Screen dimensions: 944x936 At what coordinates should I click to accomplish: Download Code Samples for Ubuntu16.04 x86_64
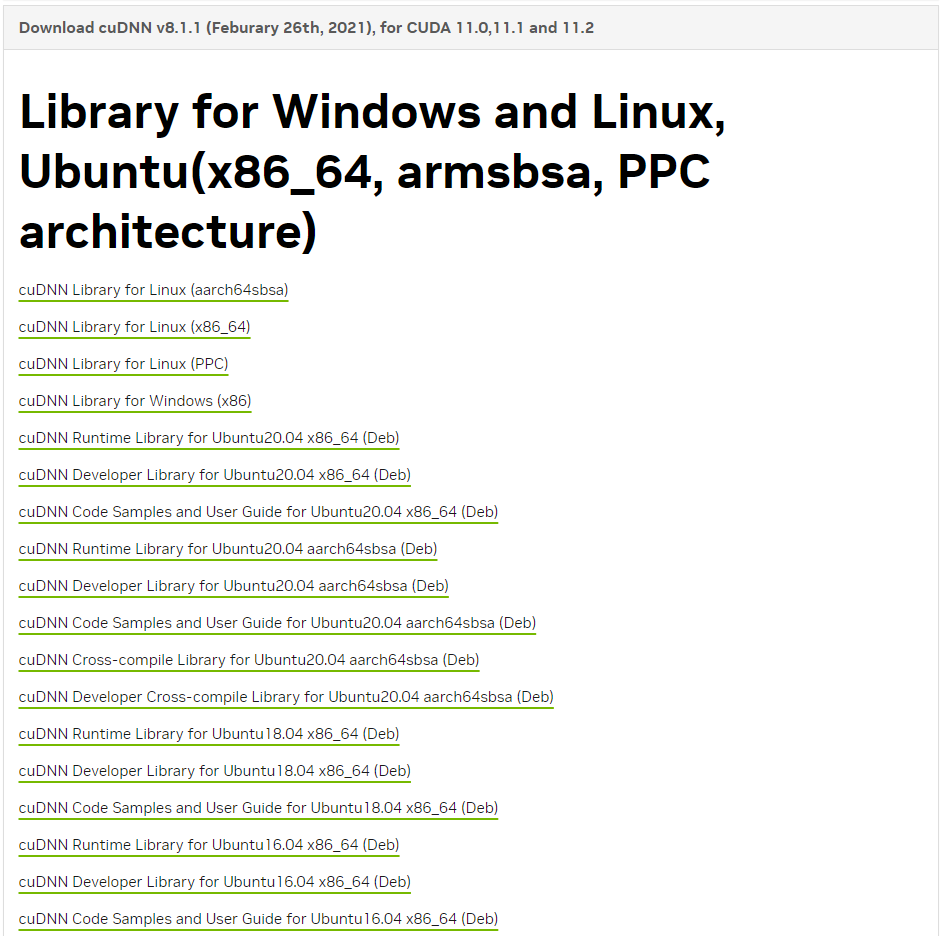coord(258,919)
